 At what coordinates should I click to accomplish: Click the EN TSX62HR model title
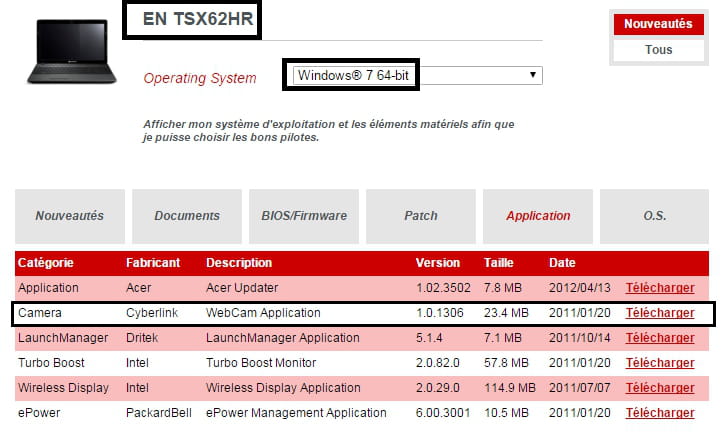198,19
